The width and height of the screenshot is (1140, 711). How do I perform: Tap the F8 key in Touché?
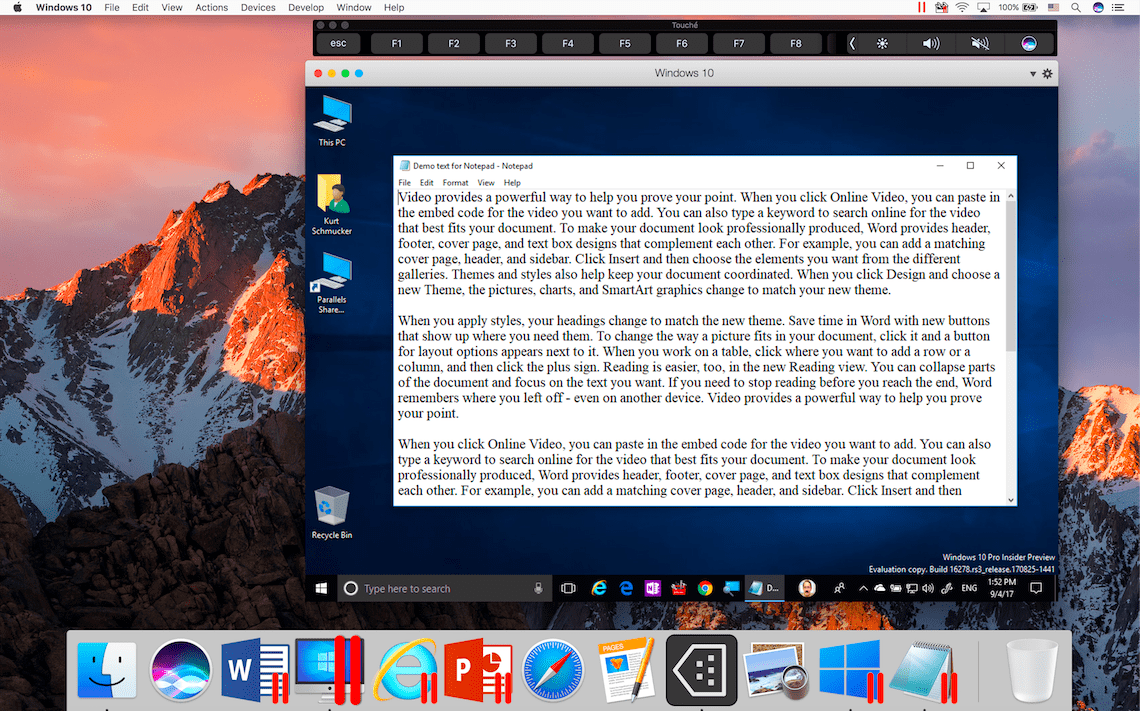click(x=796, y=44)
